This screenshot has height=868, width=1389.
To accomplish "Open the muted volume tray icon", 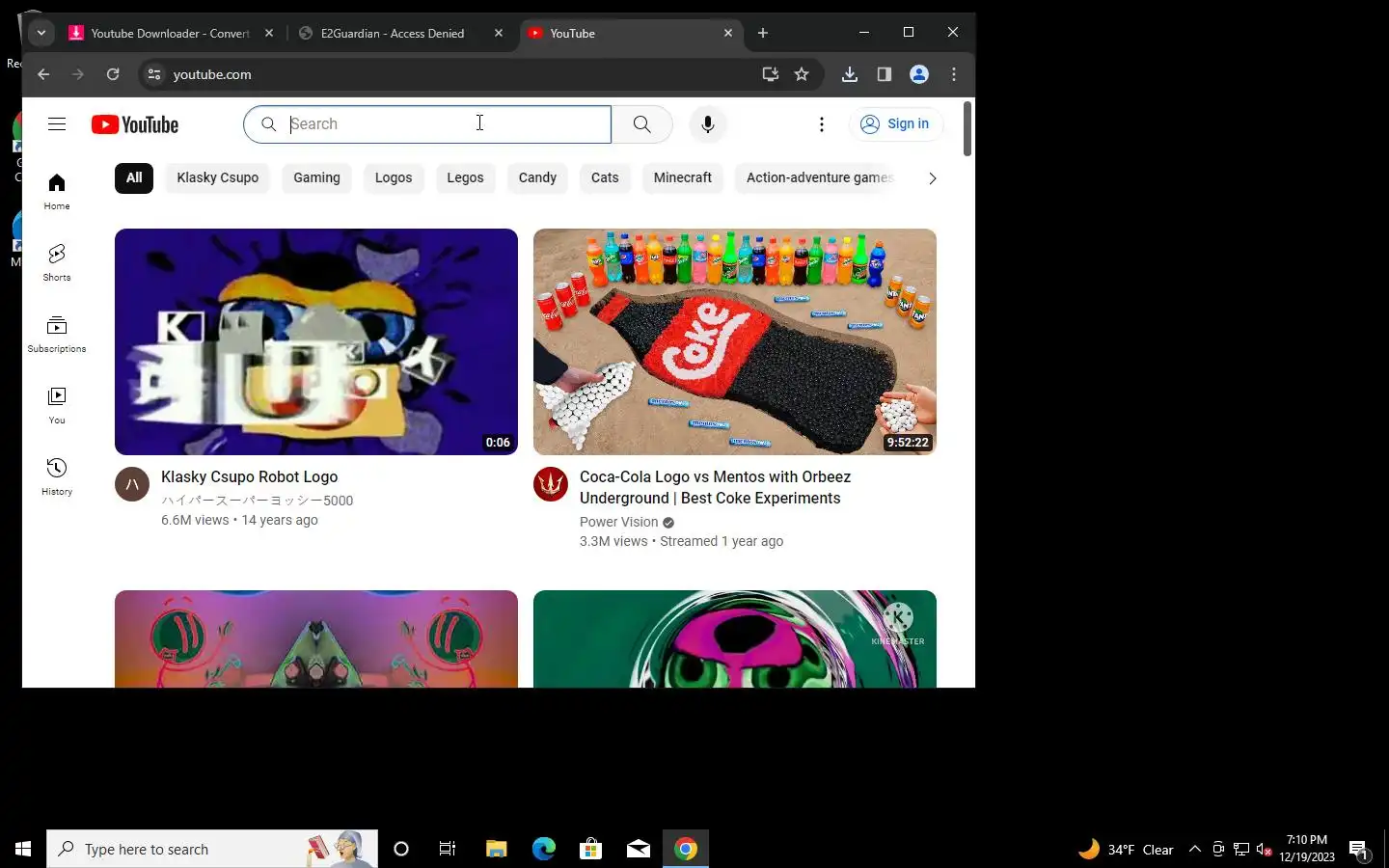I will (x=1265, y=849).
